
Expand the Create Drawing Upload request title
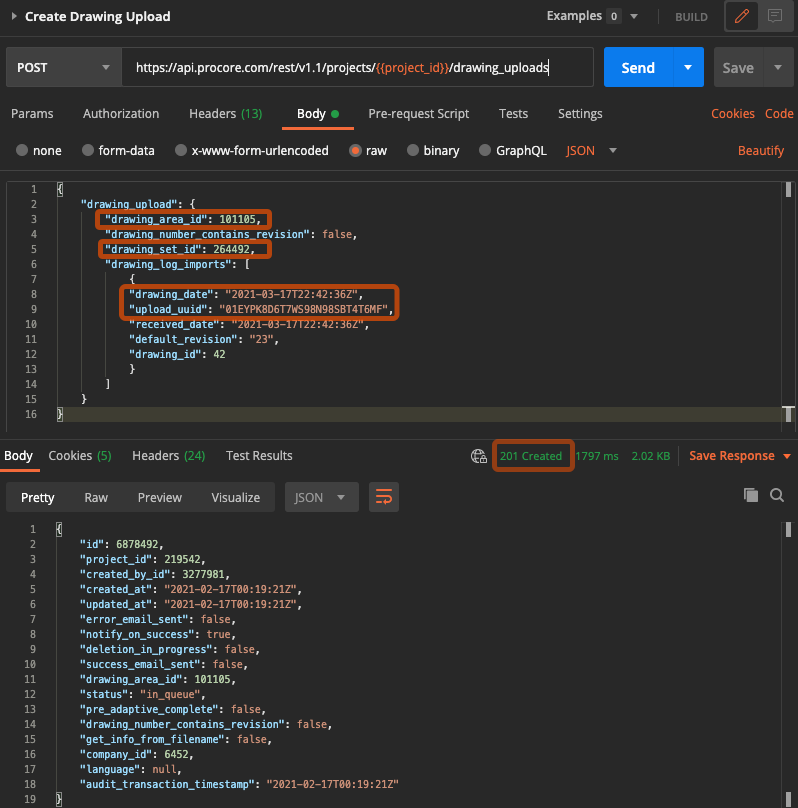(x=14, y=16)
